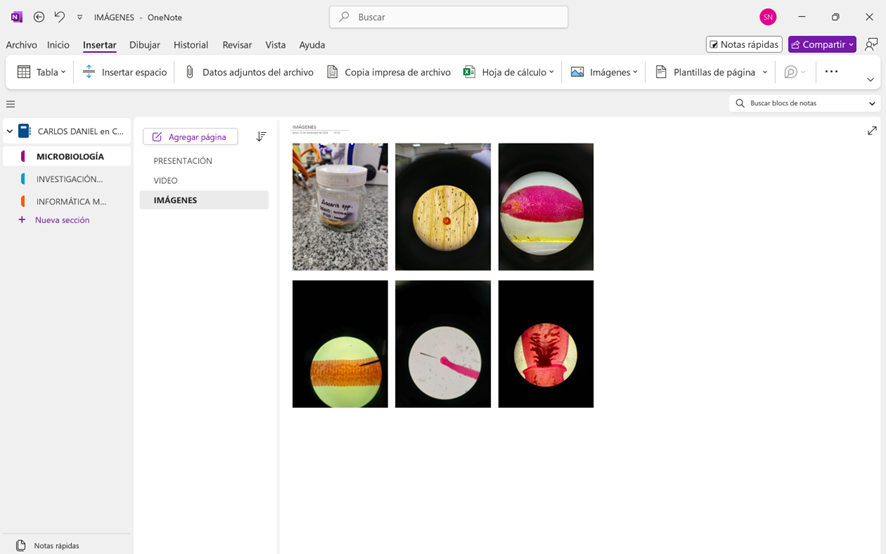Select the CARLOS DANIEL notebook
The image size is (886, 554).
coord(80,131)
